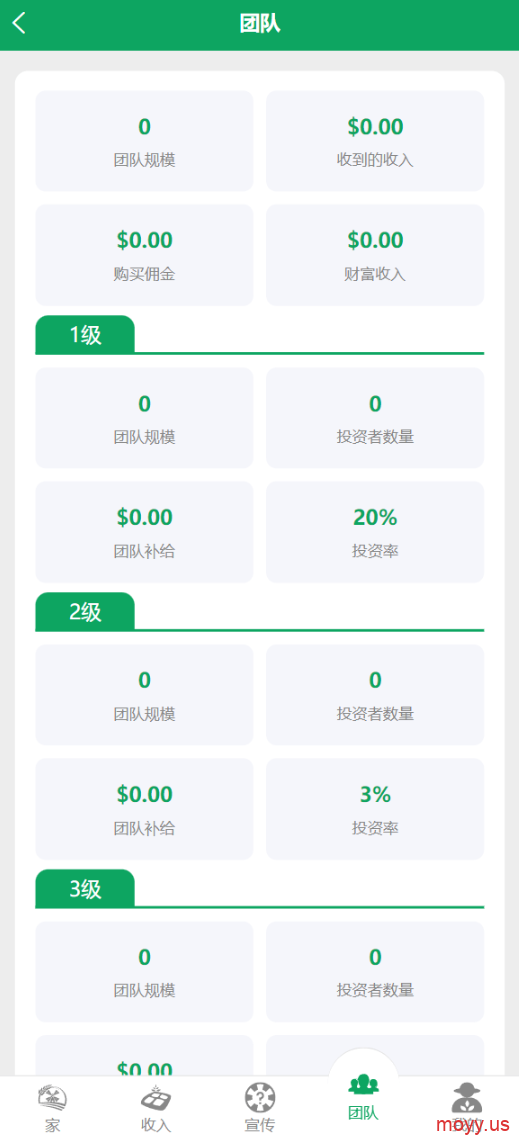Click the 财富收入 card
The width and height of the screenshot is (519, 1139).
(x=375, y=255)
